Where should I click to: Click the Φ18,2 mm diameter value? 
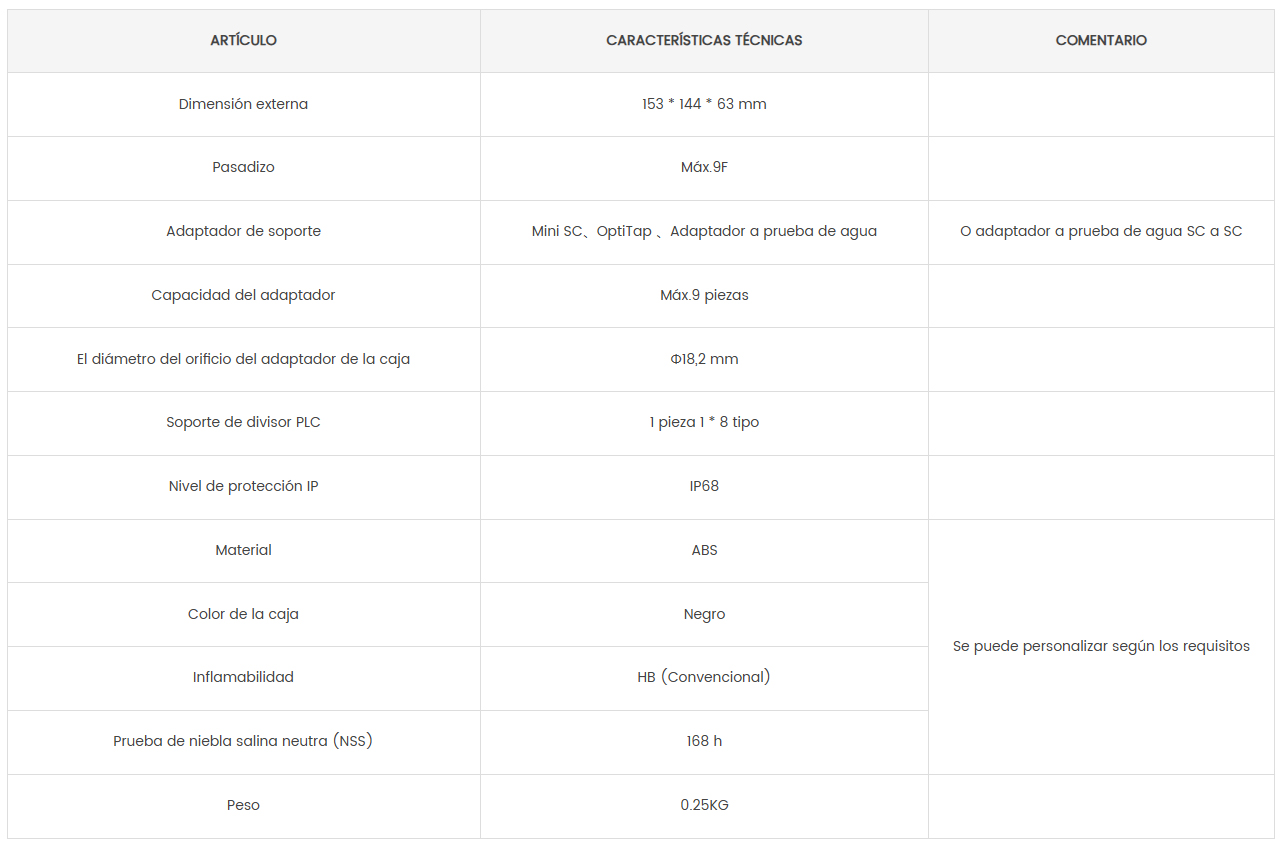(x=704, y=359)
